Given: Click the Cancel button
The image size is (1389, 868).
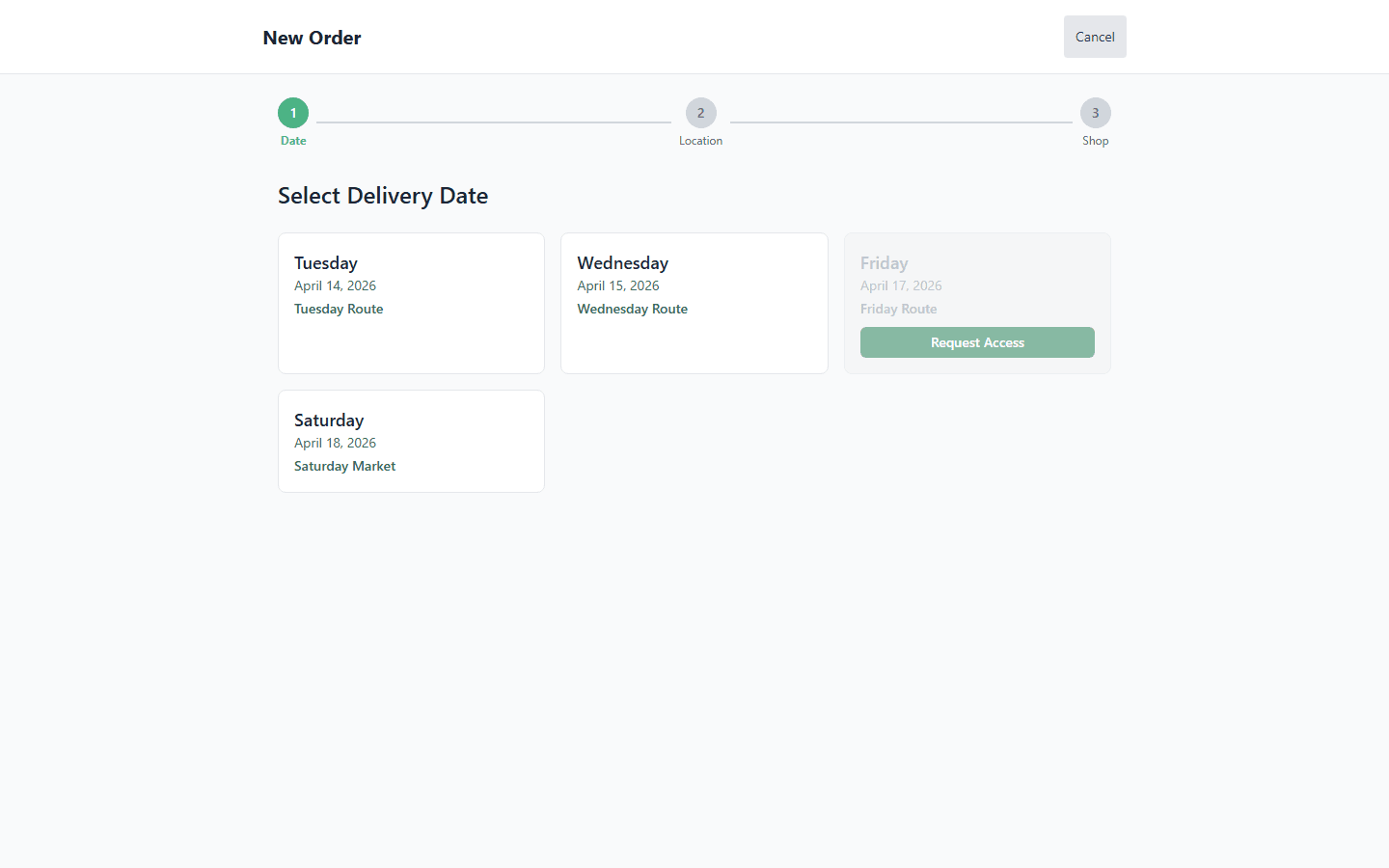Looking at the screenshot, I should pos(1095,36).
